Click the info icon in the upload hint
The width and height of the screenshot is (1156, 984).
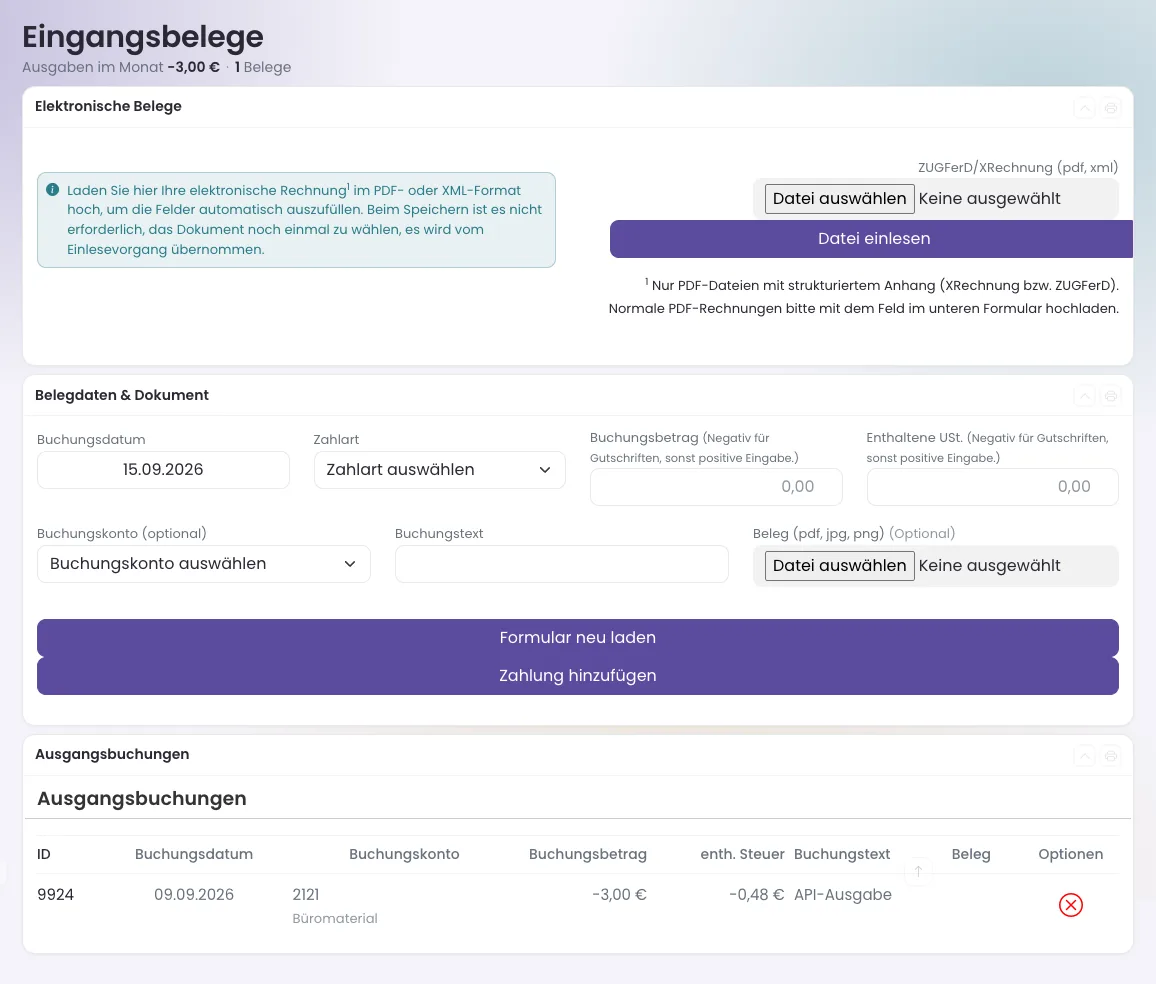[x=52, y=189]
